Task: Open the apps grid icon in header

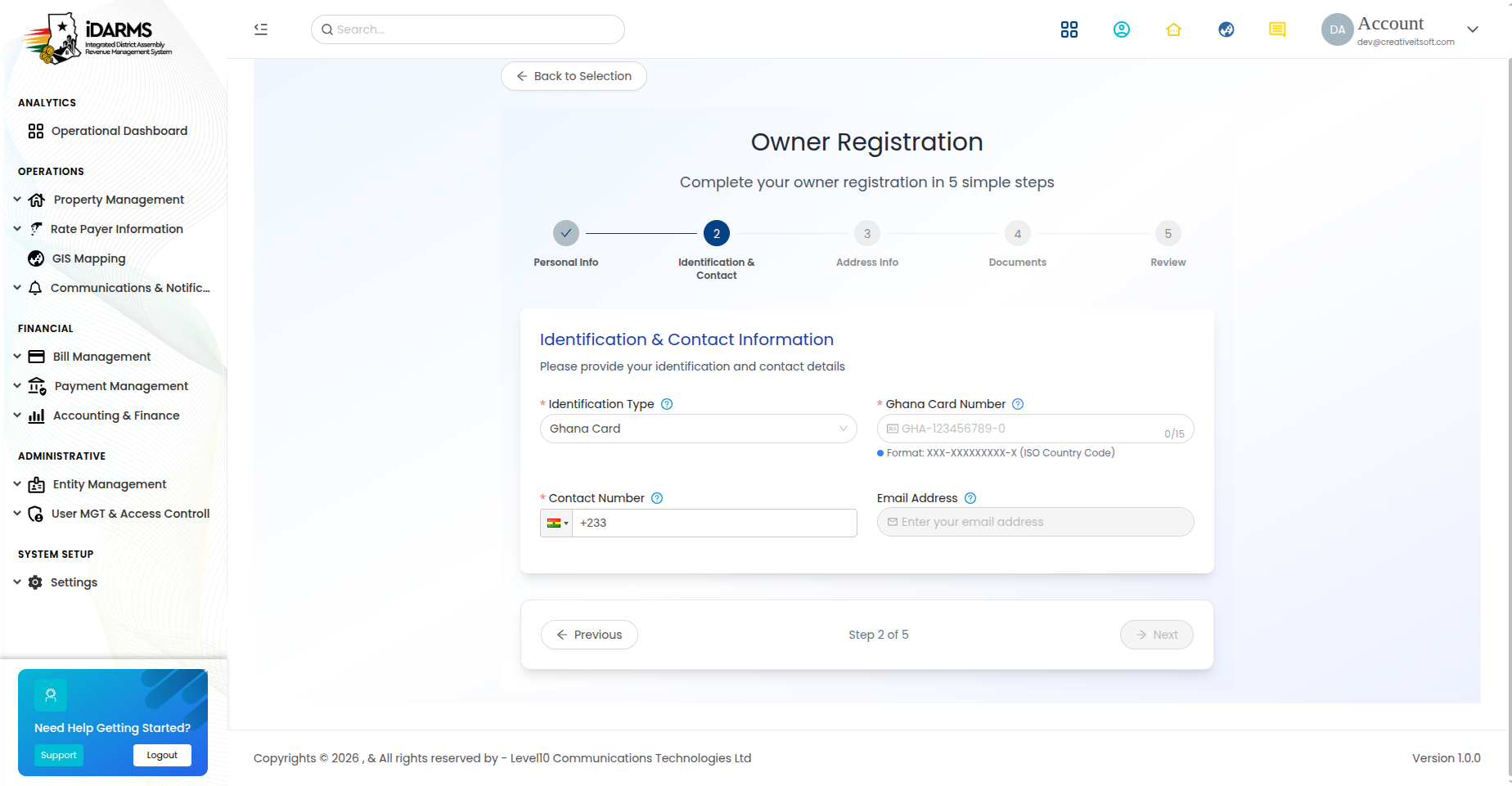Action: pyautogui.click(x=1069, y=29)
